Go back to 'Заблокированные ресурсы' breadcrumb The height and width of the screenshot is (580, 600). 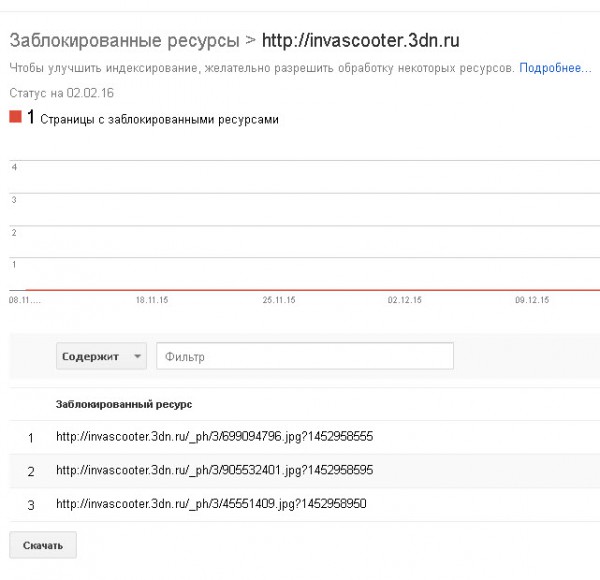(x=124, y=41)
